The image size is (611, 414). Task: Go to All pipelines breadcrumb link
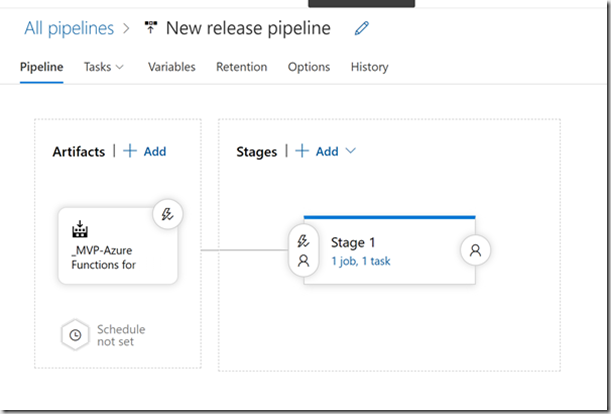coord(69,28)
